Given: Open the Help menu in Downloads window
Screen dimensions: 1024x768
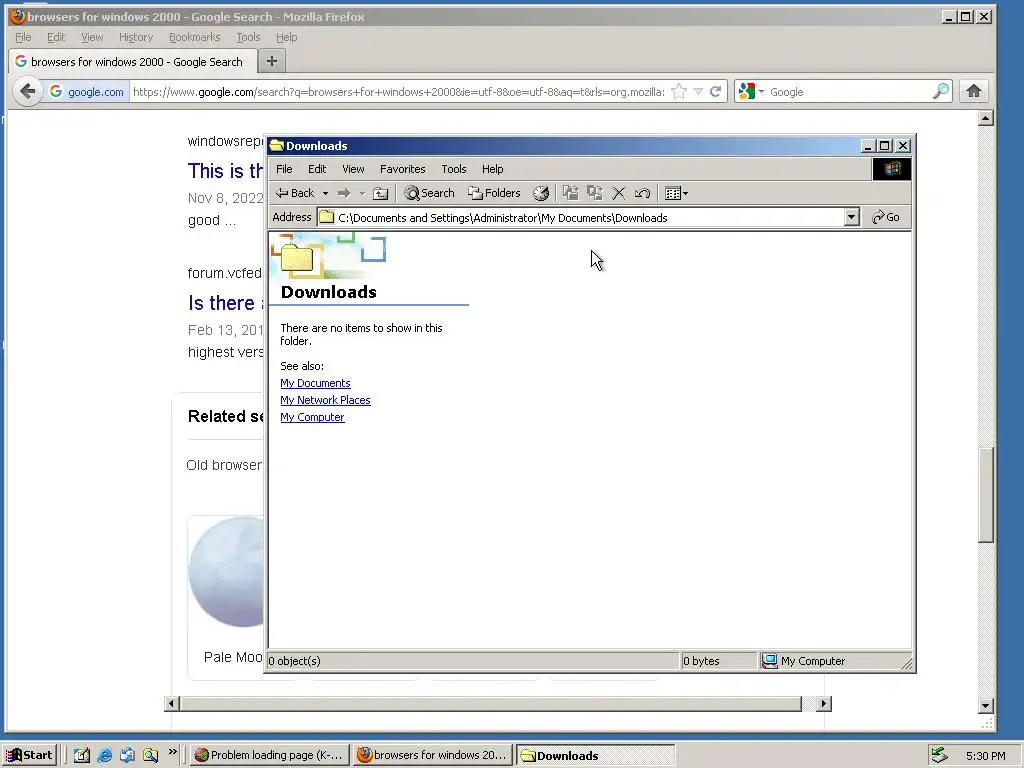Looking at the screenshot, I should pyautogui.click(x=492, y=169).
